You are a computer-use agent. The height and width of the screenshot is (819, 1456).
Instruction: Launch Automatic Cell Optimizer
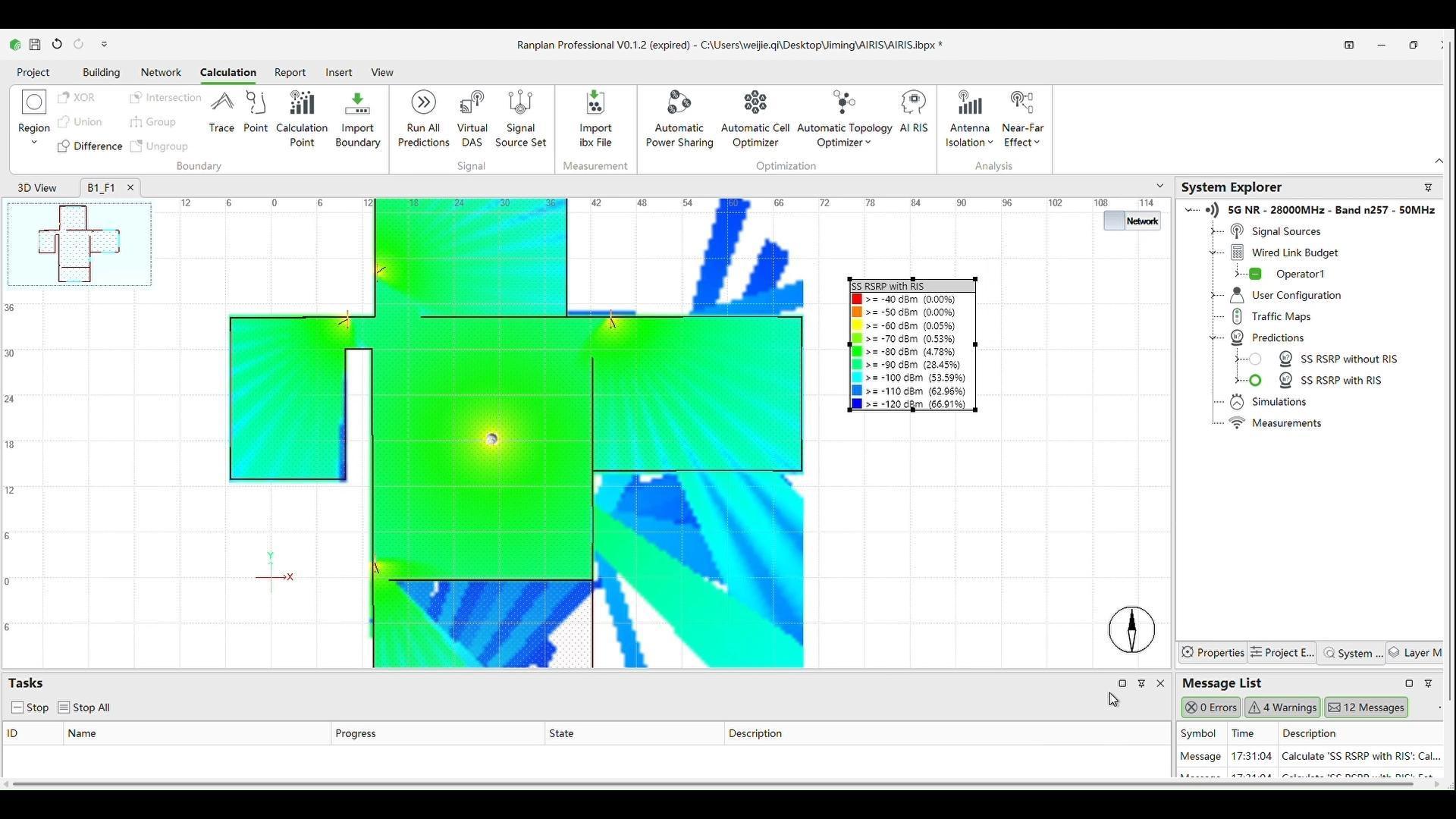755,119
